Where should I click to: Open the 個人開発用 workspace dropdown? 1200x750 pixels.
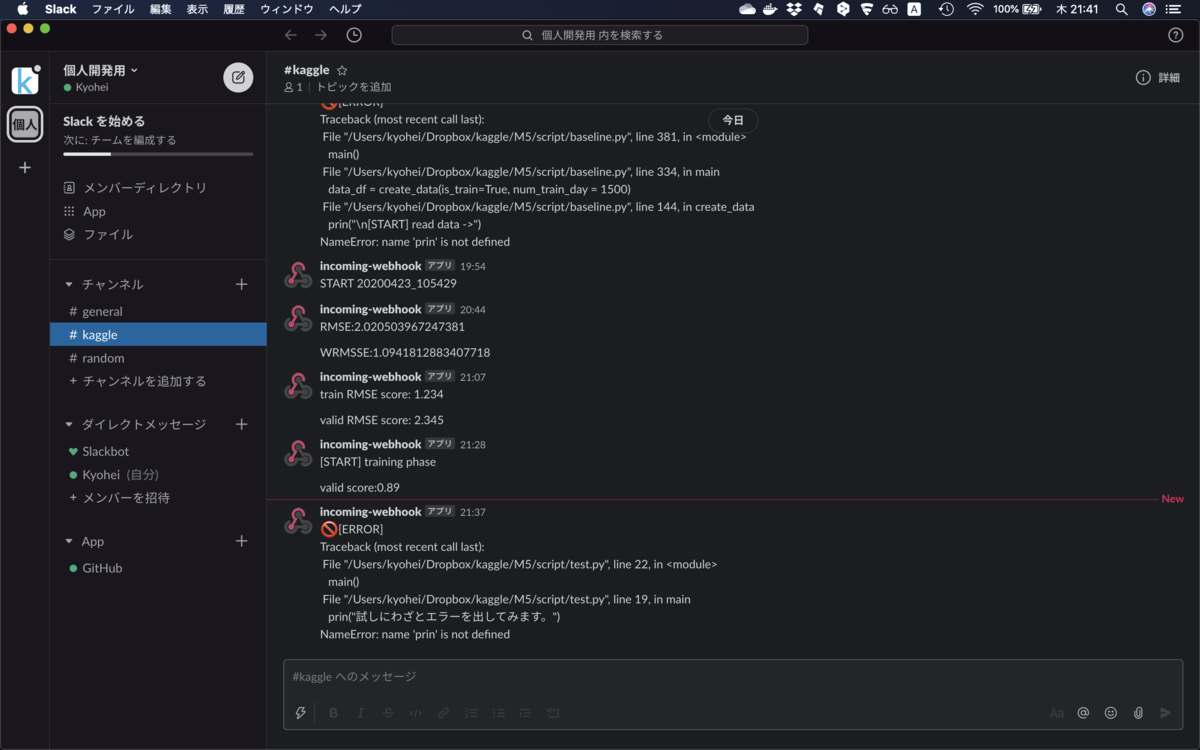coord(101,70)
